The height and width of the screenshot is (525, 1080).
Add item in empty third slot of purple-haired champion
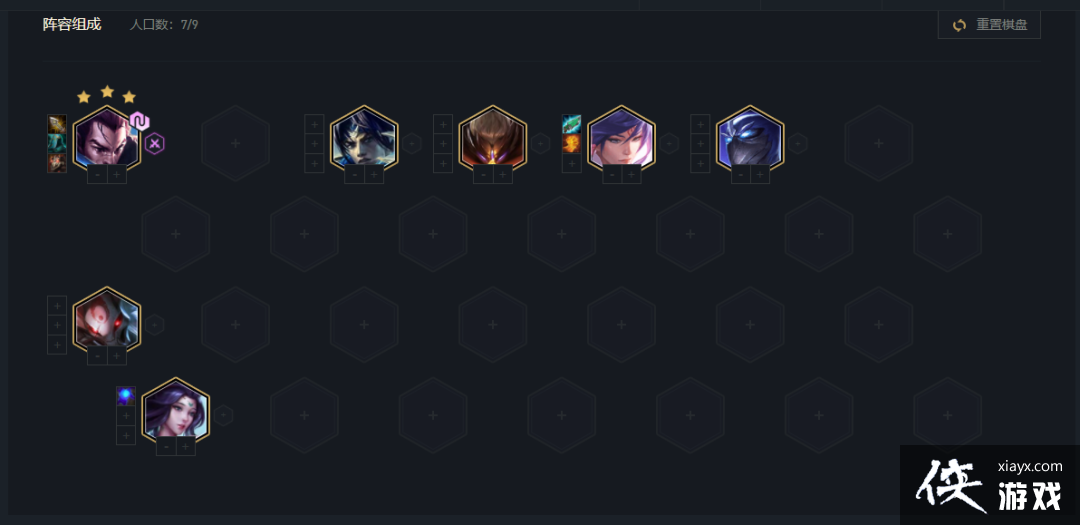tap(571, 163)
